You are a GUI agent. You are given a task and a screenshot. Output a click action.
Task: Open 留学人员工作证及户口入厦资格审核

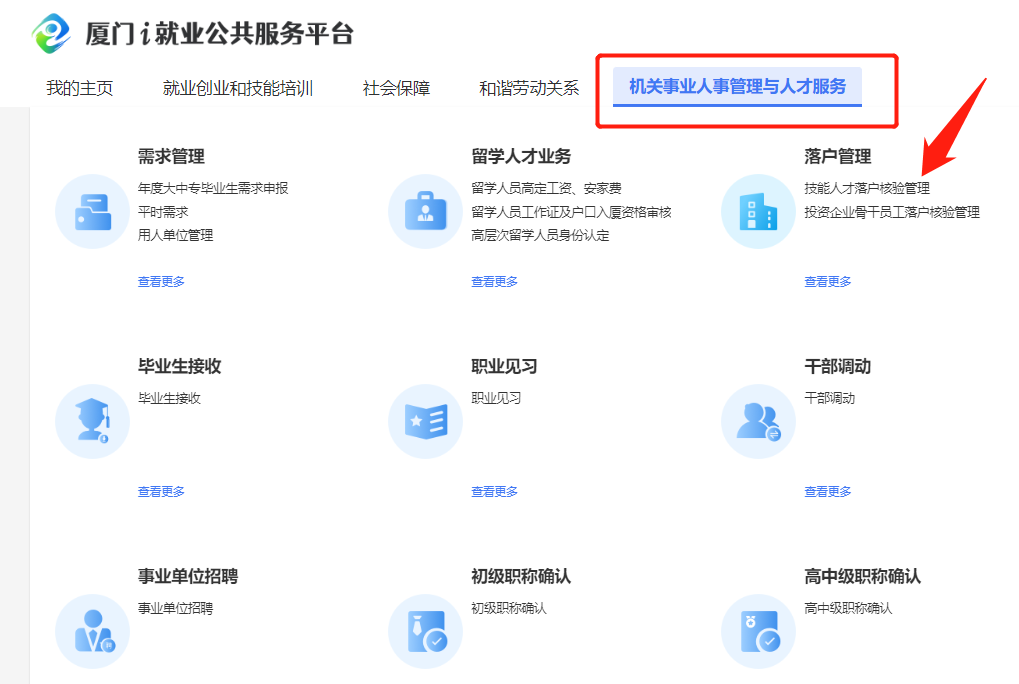pyautogui.click(x=571, y=212)
